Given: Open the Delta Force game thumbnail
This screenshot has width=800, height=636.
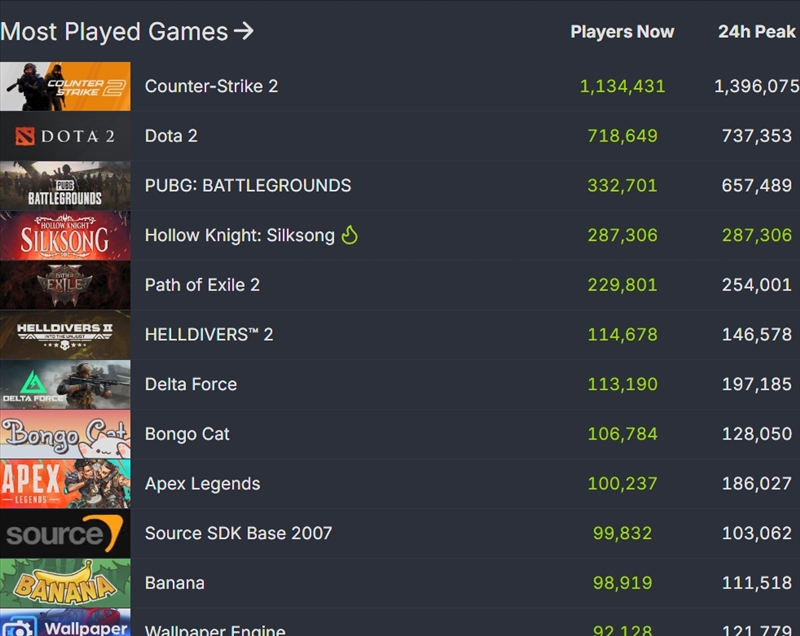Looking at the screenshot, I should 65,384.
